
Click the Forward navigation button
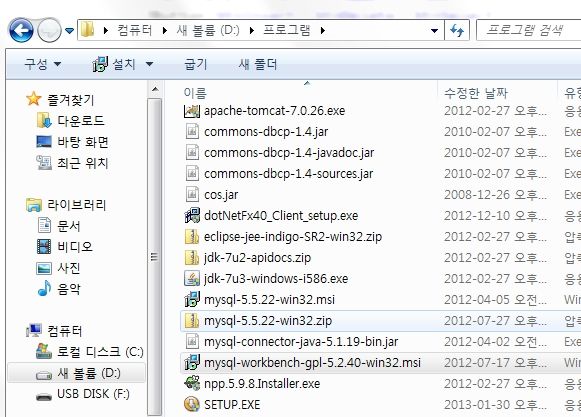click(49, 30)
